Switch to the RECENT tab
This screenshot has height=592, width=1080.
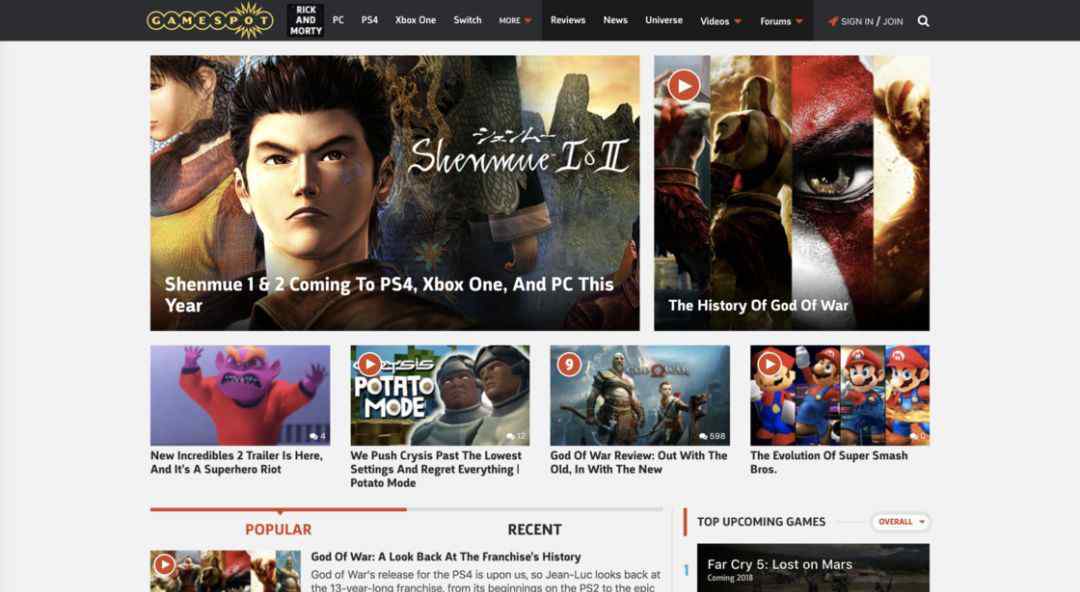click(x=534, y=529)
